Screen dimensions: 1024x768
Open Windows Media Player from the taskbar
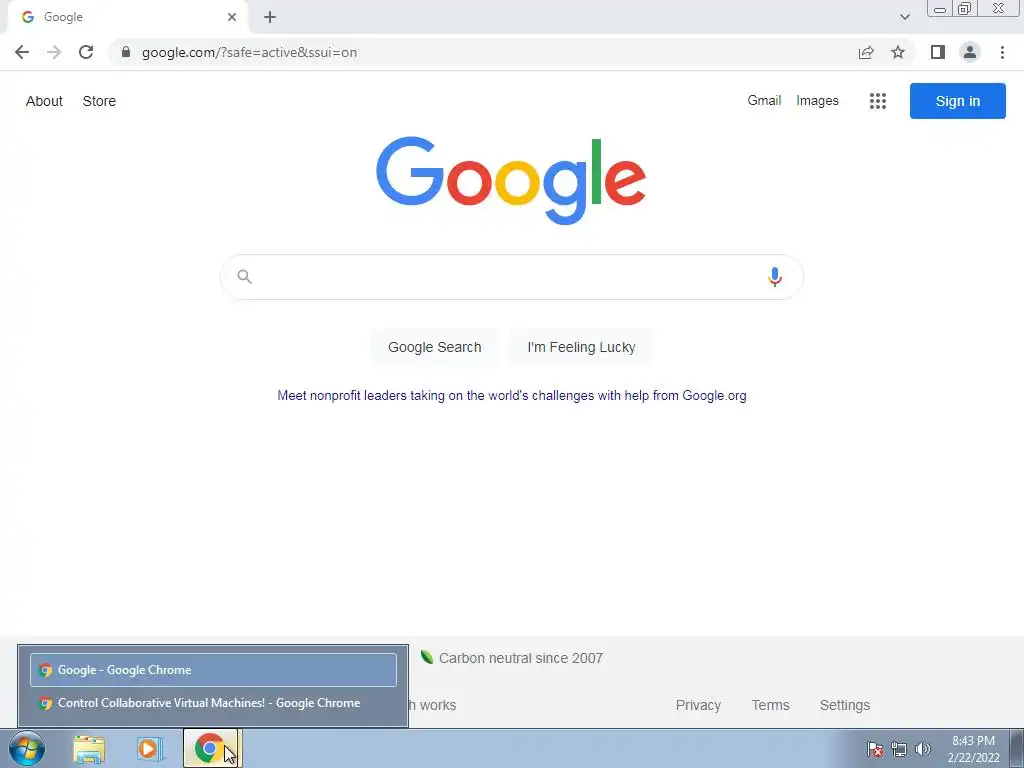pyautogui.click(x=150, y=749)
